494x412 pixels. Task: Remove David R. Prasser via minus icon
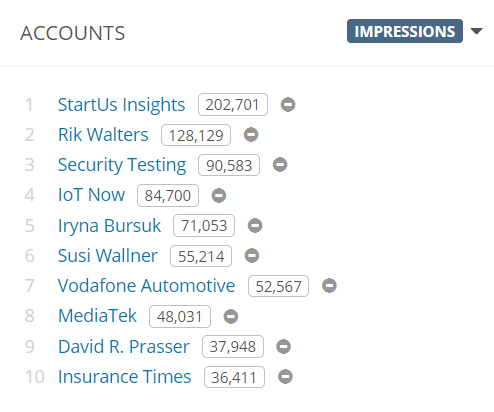[x=283, y=346]
